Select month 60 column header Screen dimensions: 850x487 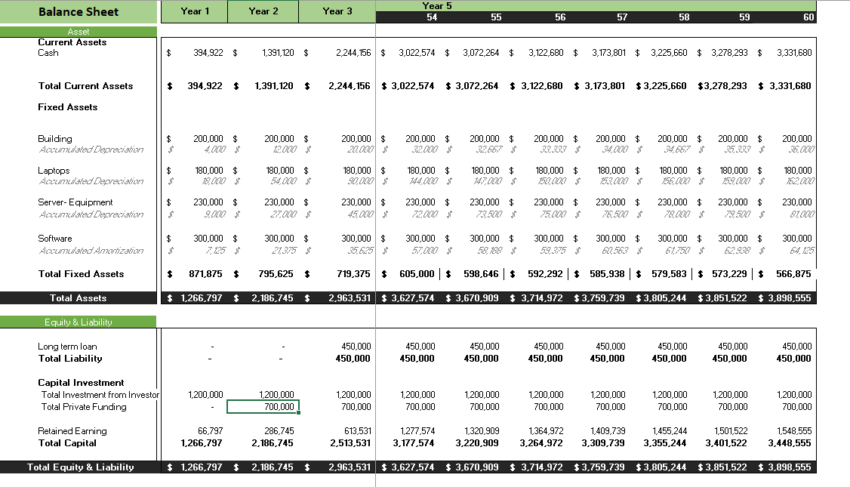click(x=808, y=17)
